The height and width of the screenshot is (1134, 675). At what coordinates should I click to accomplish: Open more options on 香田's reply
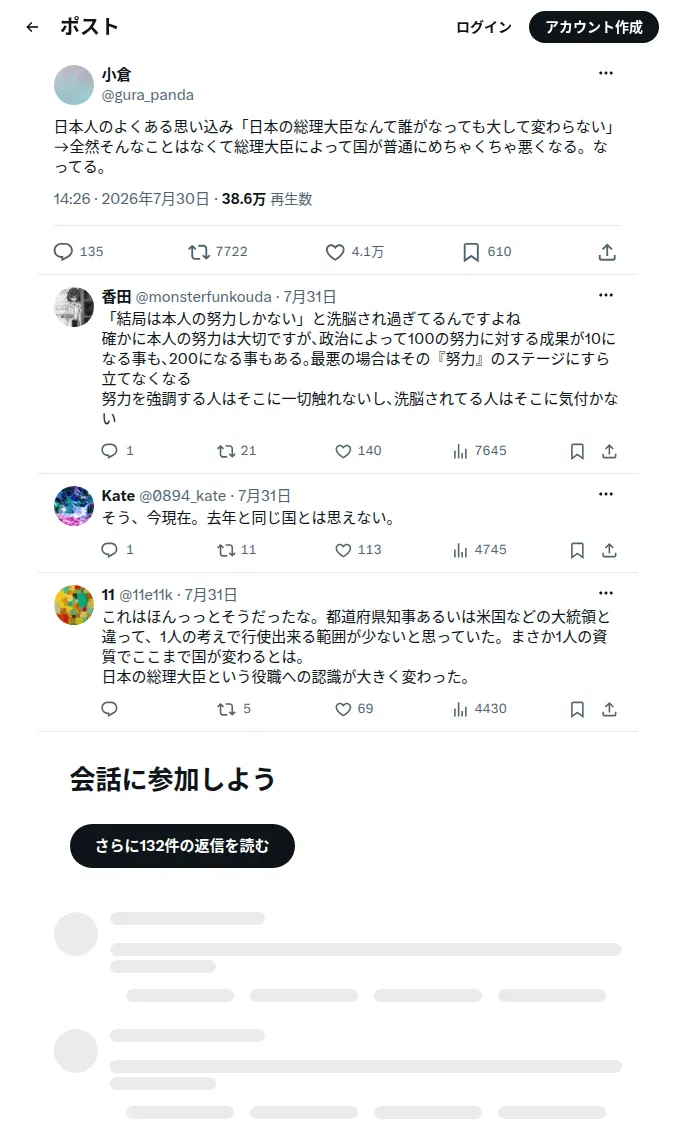606,295
